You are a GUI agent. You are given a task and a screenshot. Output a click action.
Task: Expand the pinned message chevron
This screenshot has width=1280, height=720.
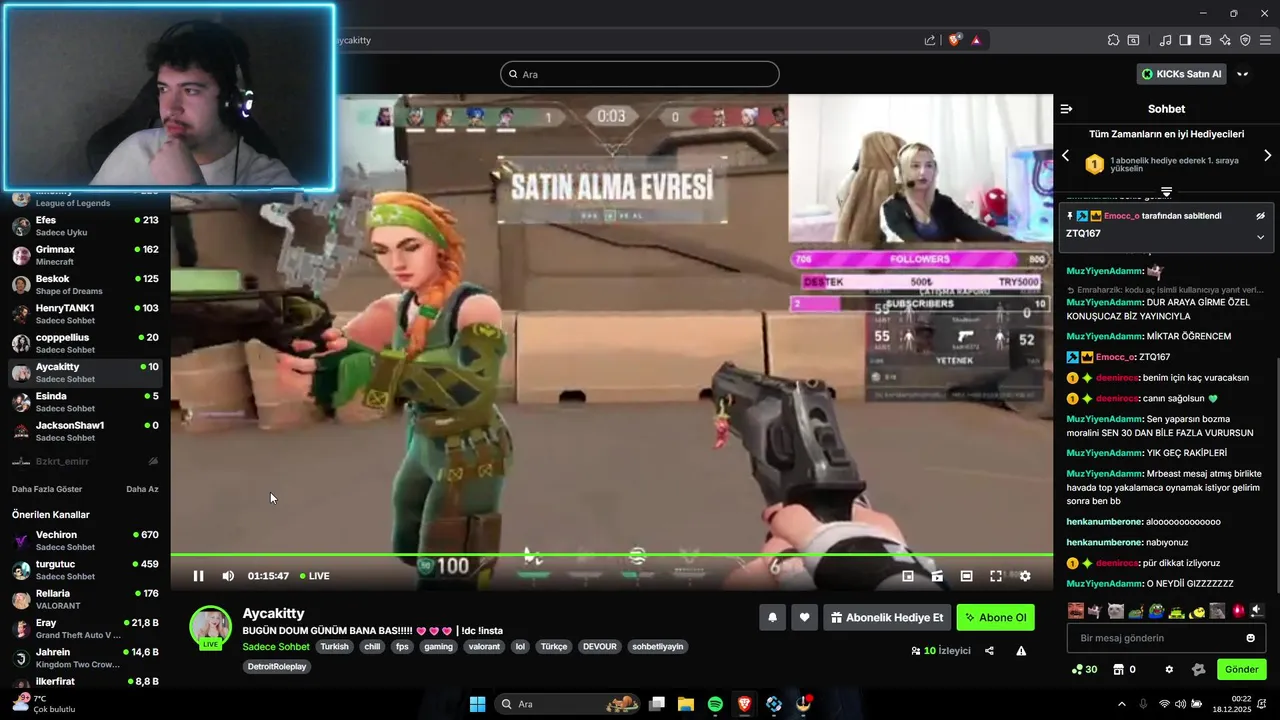1260,237
